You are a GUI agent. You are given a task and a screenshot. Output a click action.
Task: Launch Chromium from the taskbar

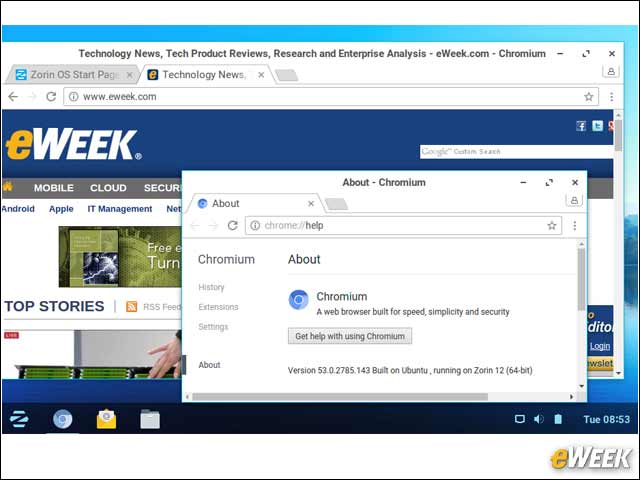[62, 419]
